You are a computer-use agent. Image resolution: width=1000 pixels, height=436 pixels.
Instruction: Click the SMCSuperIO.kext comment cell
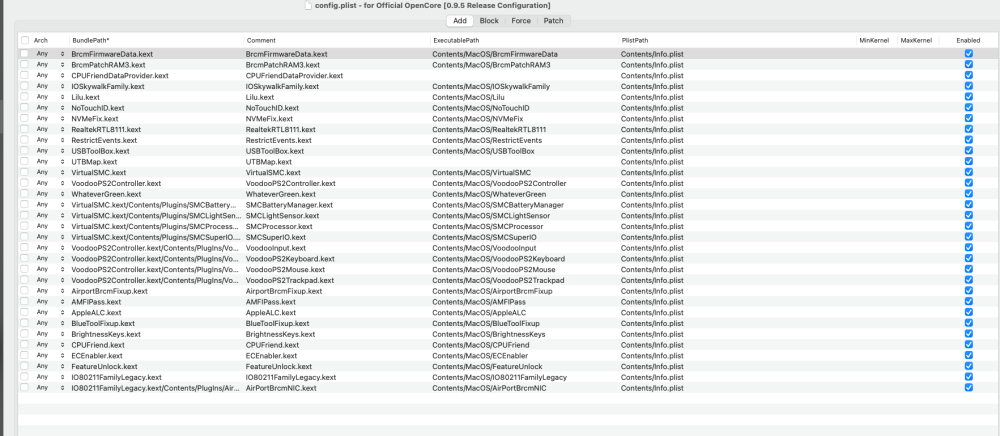coord(276,237)
